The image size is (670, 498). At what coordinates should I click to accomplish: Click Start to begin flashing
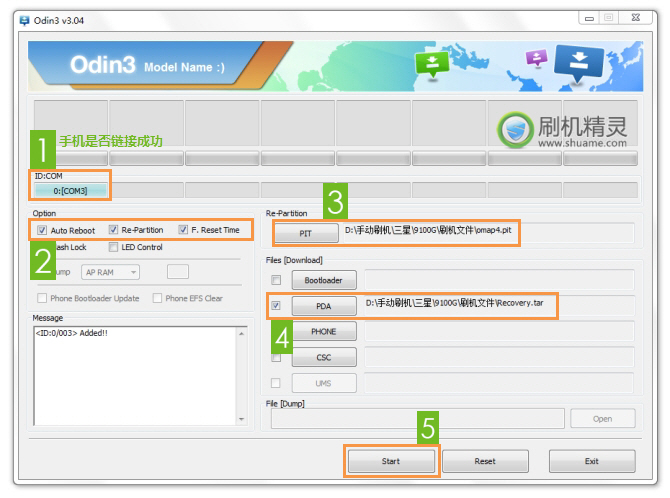(391, 461)
